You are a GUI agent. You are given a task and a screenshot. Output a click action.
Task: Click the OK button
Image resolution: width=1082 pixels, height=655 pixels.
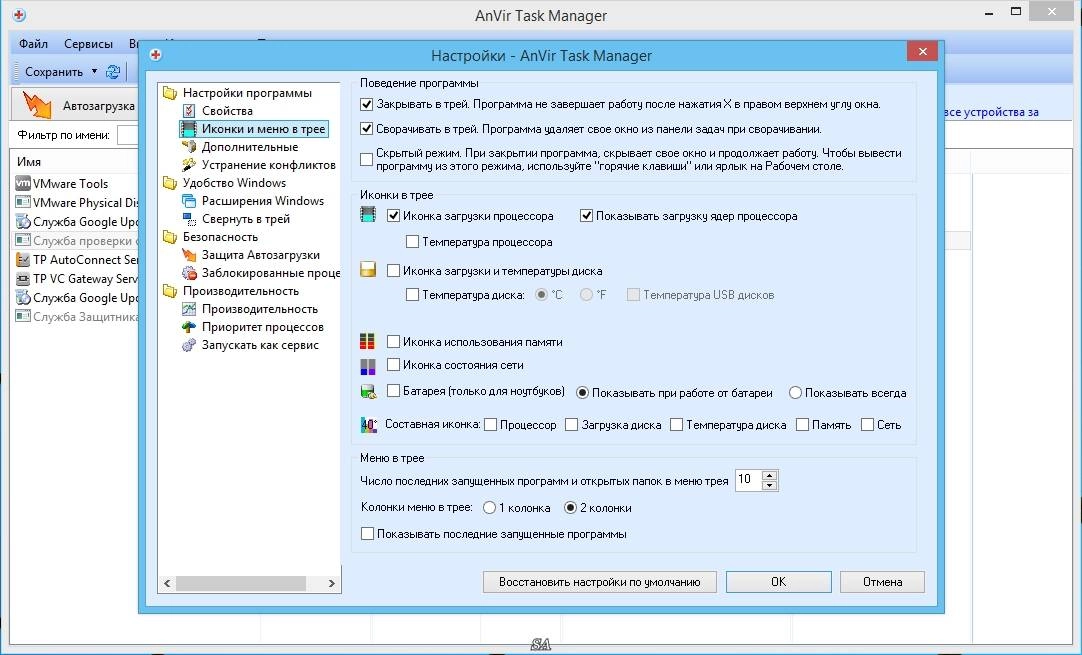pos(778,582)
